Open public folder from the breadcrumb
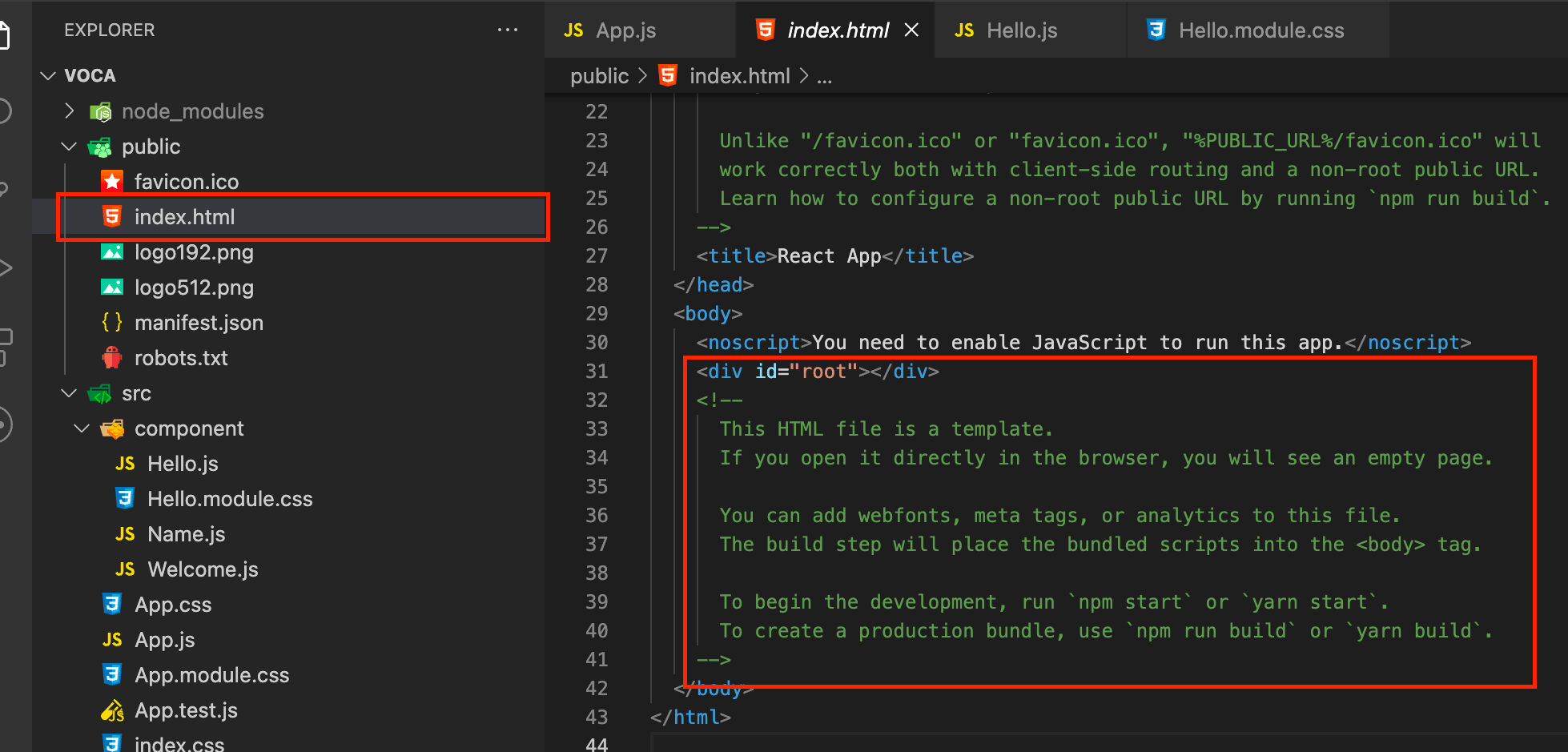This screenshot has width=1568, height=752. pos(598,75)
